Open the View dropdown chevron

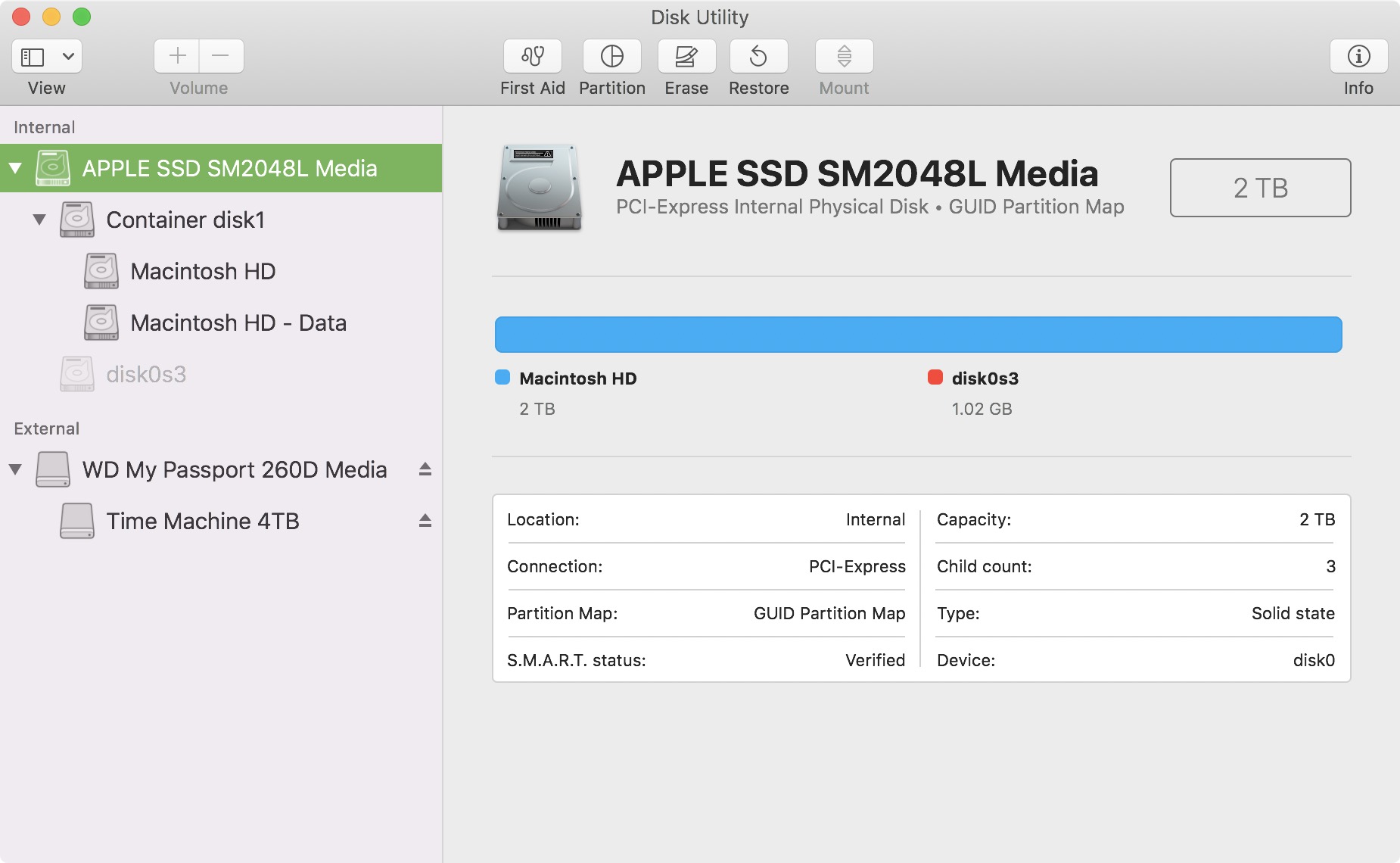[x=68, y=57]
